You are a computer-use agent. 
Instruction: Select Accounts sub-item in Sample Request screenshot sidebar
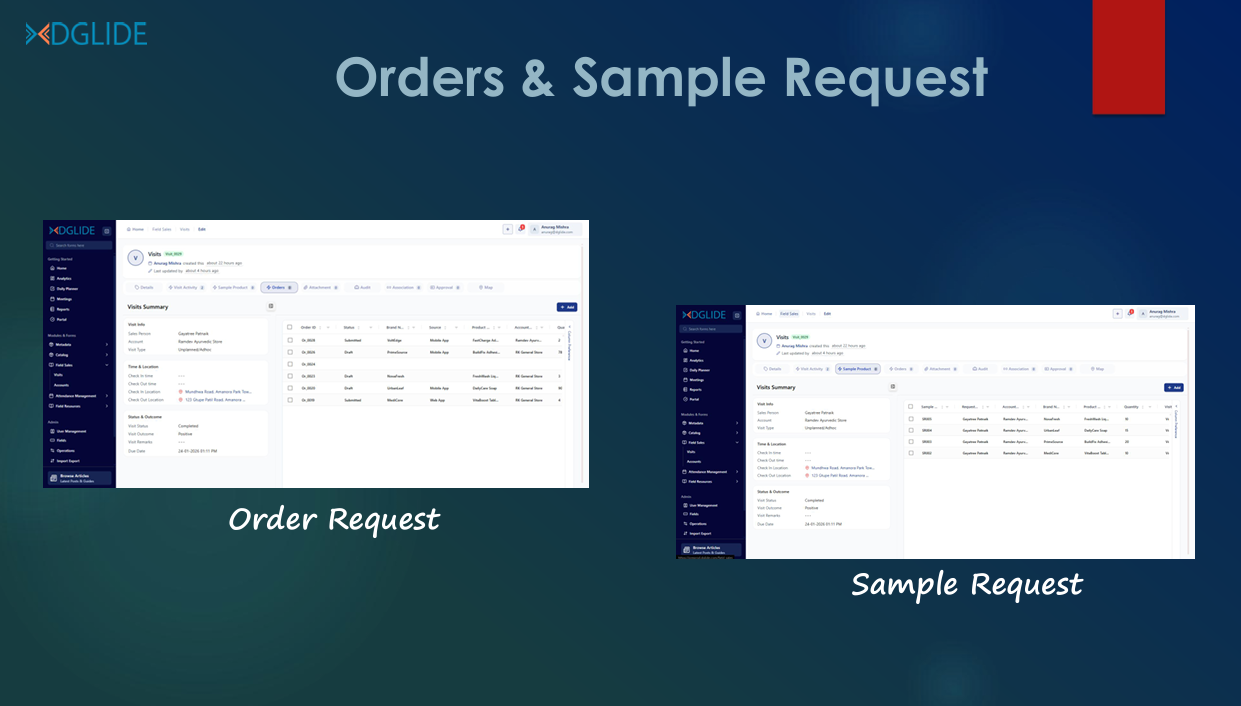[x=694, y=461]
